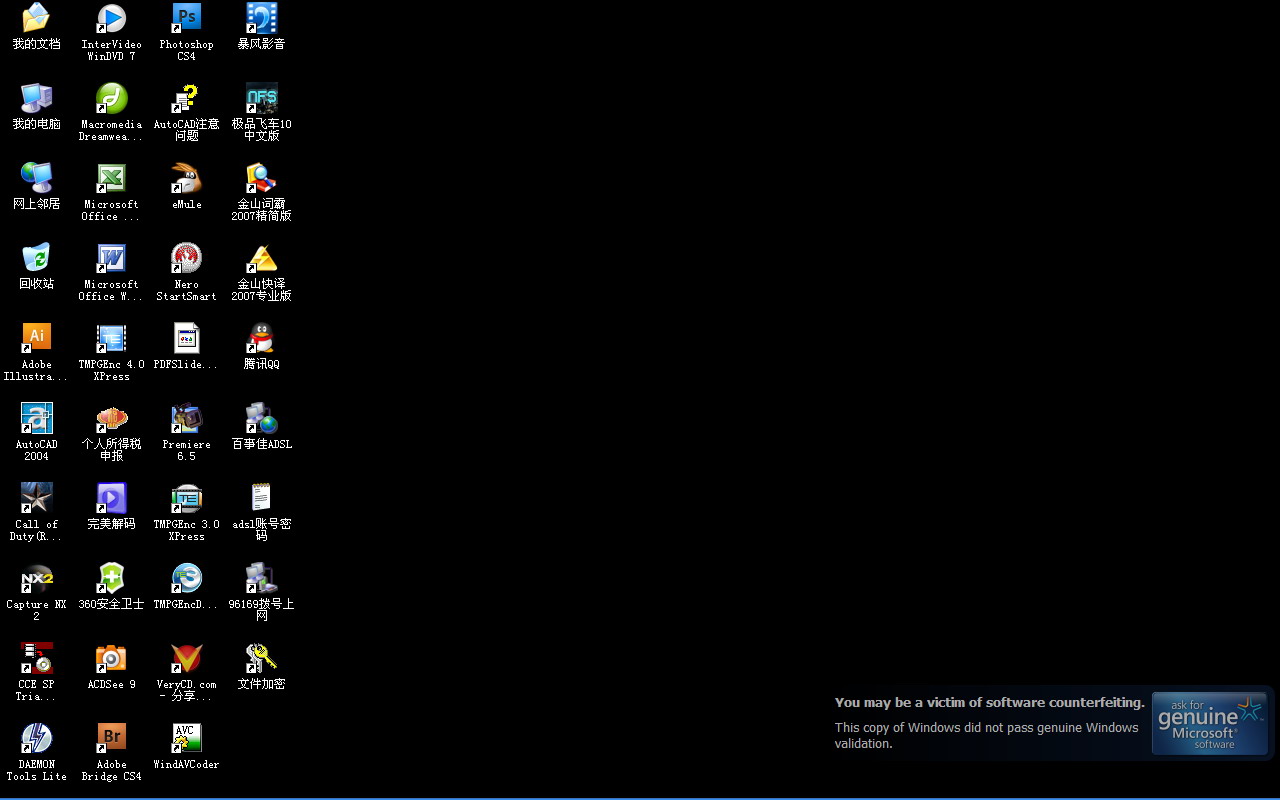Launch 个人所得税申报 shortcut
1280x800 pixels.
pyautogui.click(x=111, y=418)
